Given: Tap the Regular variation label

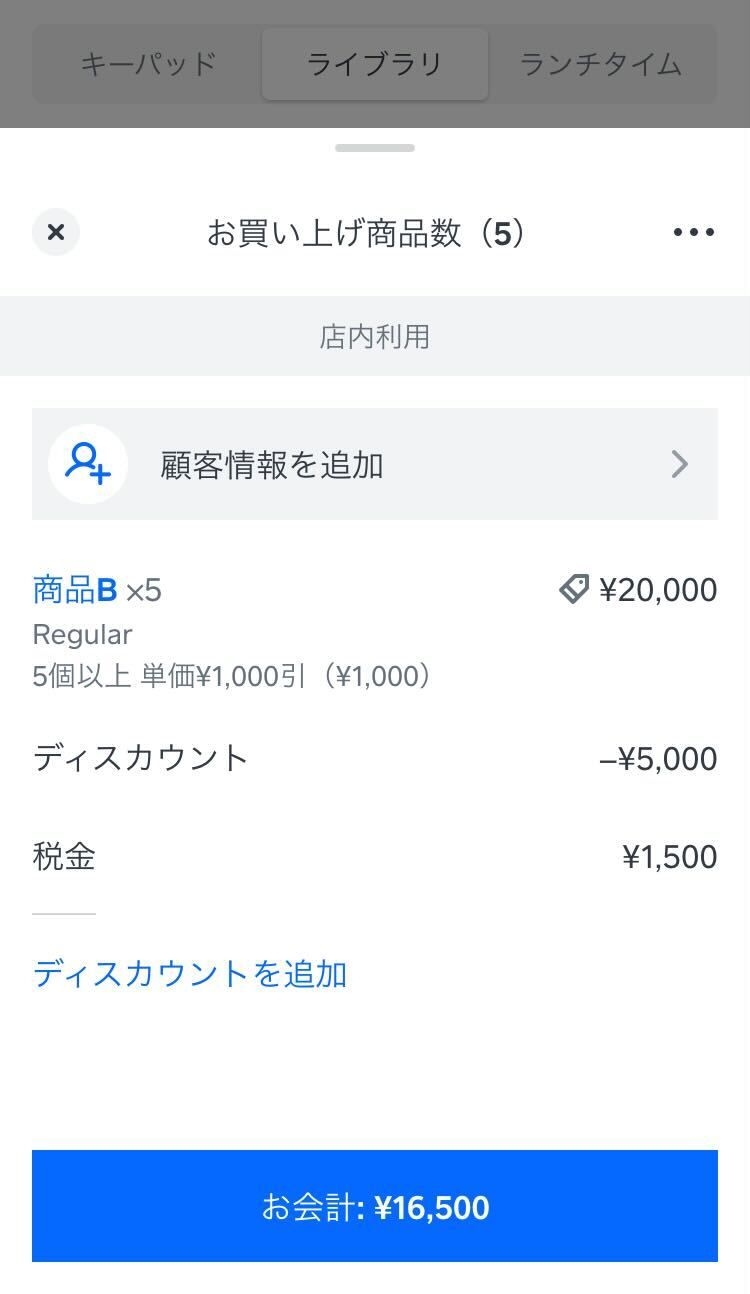Looking at the screenshot, I should [82, 635].
